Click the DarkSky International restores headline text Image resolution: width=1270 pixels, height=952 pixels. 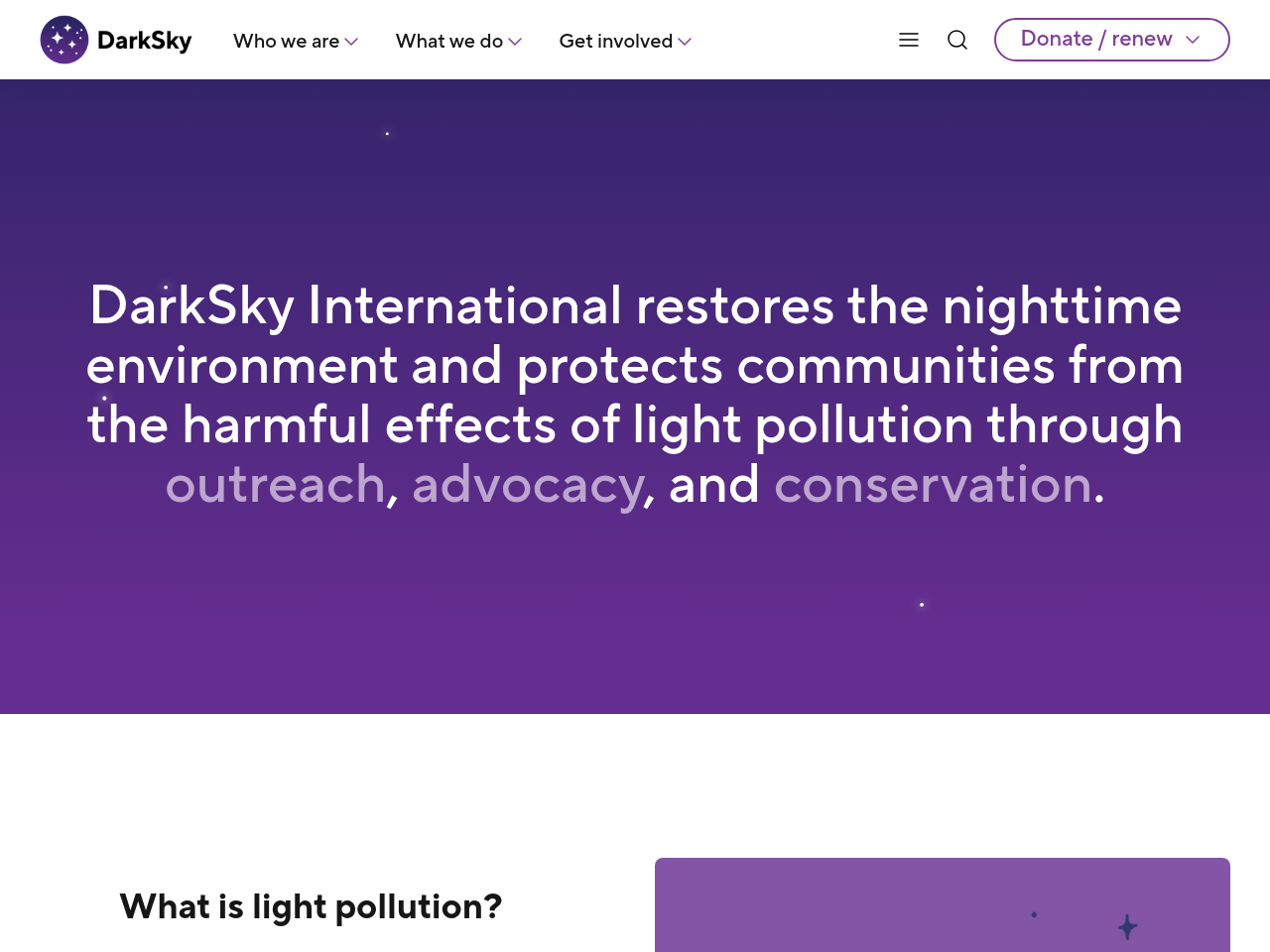635,365
